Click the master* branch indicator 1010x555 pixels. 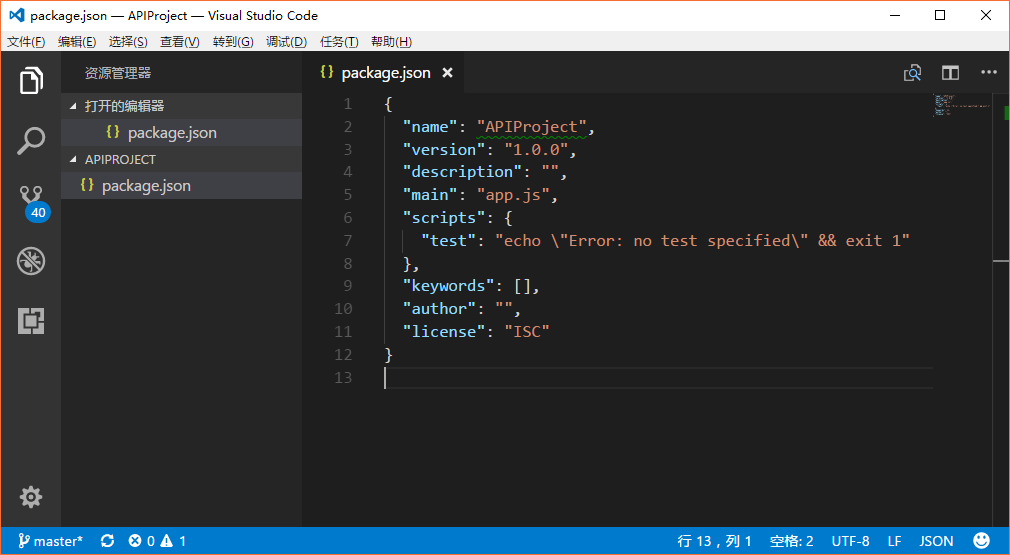pos(51,541)
